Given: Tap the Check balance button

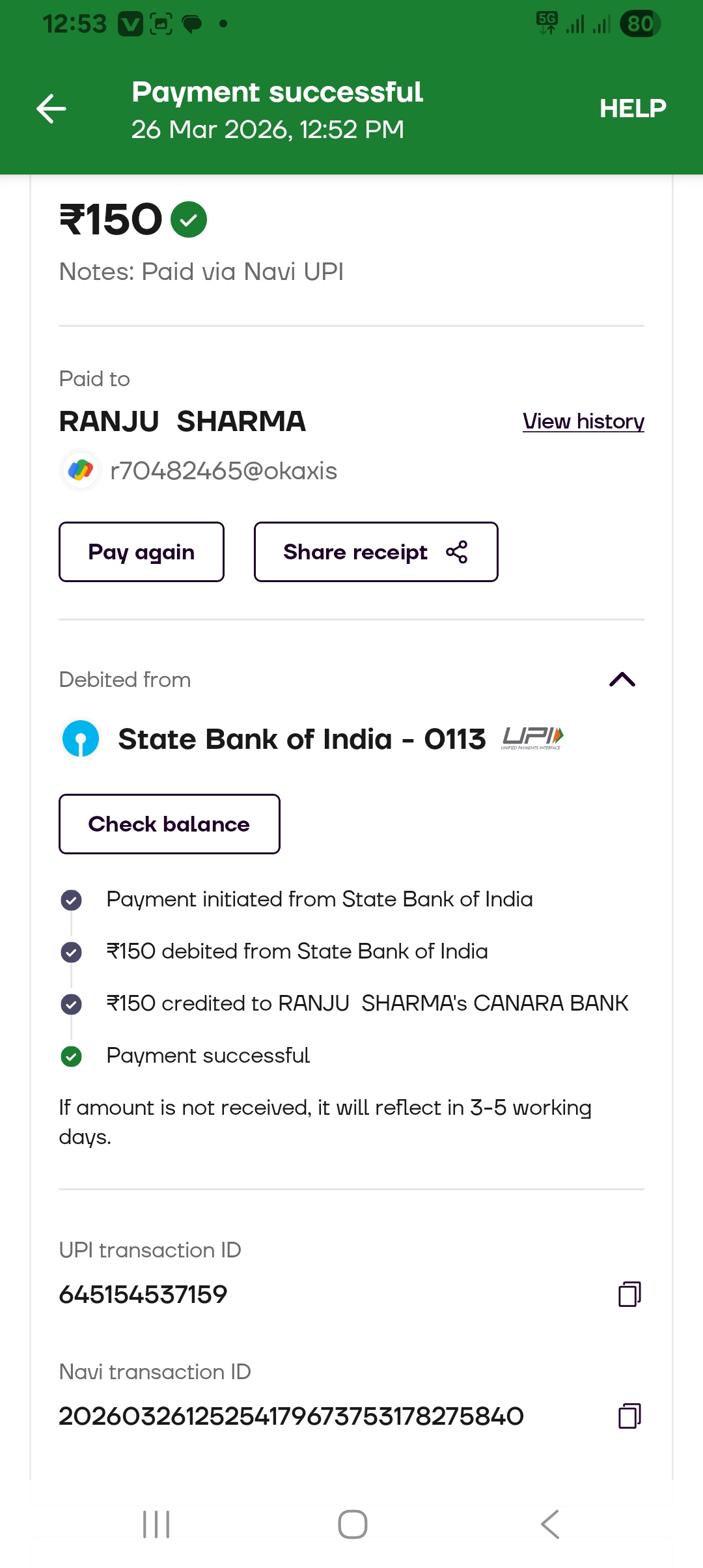Looking at the screenshot, I should 169,824.
